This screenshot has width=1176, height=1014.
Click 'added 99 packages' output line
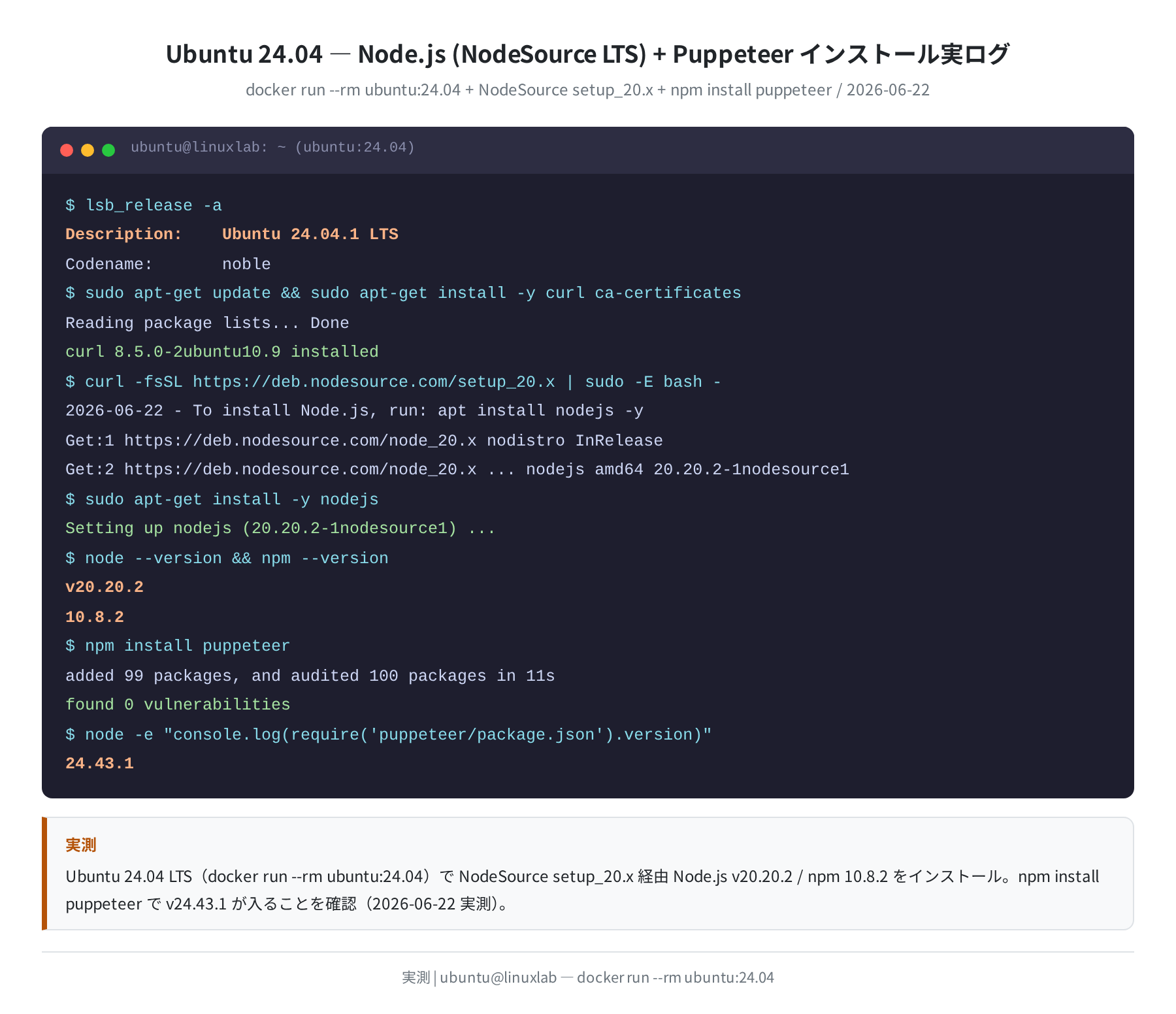click(310, 676)
